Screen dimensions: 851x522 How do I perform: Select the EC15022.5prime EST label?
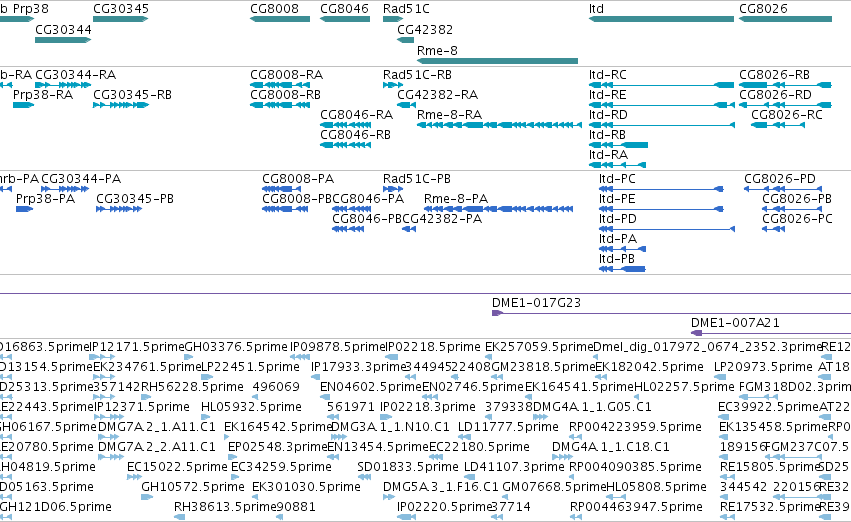click(x=177, y=467)
